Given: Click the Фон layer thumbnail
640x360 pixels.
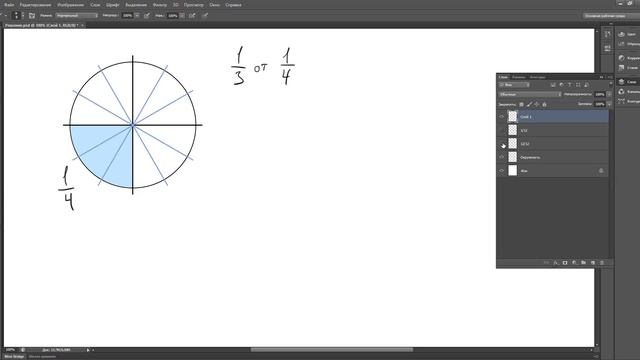Looking at the screenshot, I should click(x=513, y=171).
